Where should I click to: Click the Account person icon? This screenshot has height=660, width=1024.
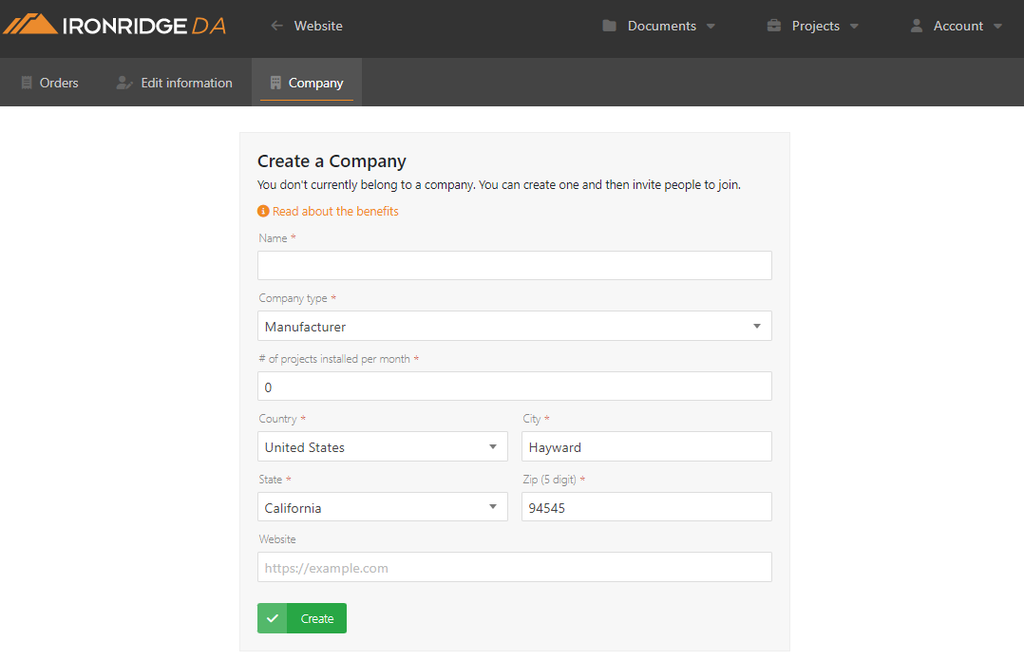coord(916,26)
